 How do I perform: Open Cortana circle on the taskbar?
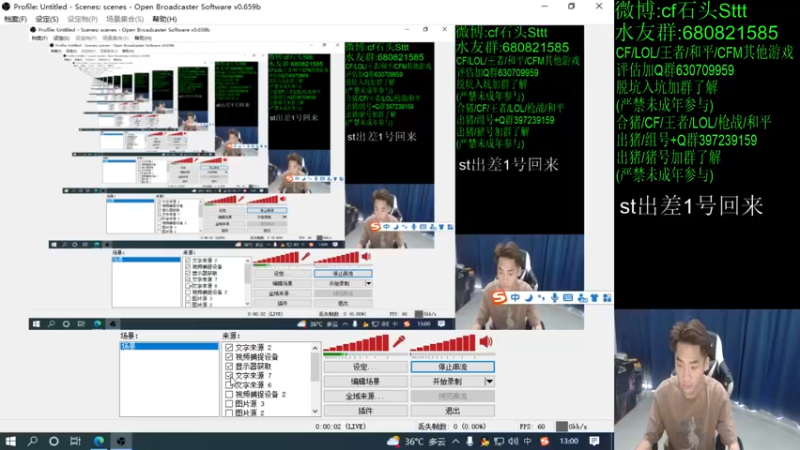coord(54,441)
